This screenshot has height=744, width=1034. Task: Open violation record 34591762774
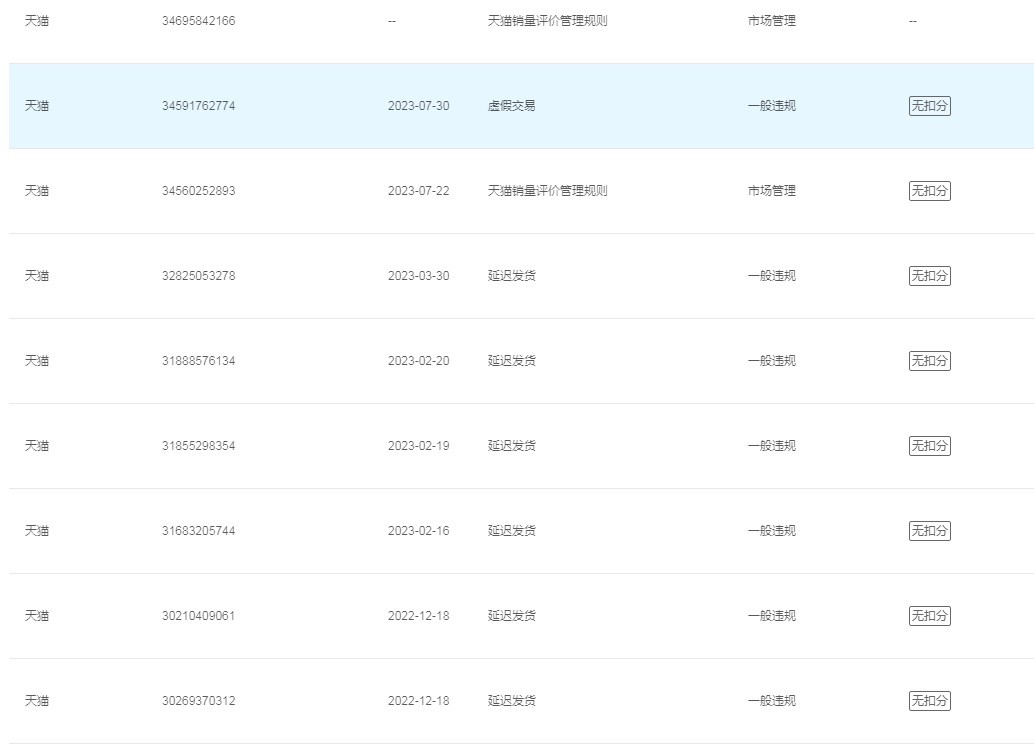click(x=198, y=106)
